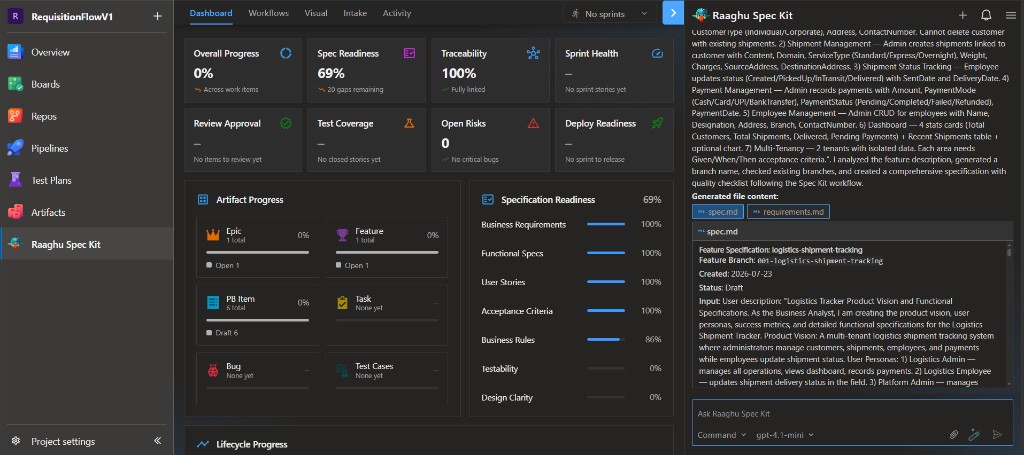
Task: Click the Review Approval check icon
Action: [x=285, y=123]
